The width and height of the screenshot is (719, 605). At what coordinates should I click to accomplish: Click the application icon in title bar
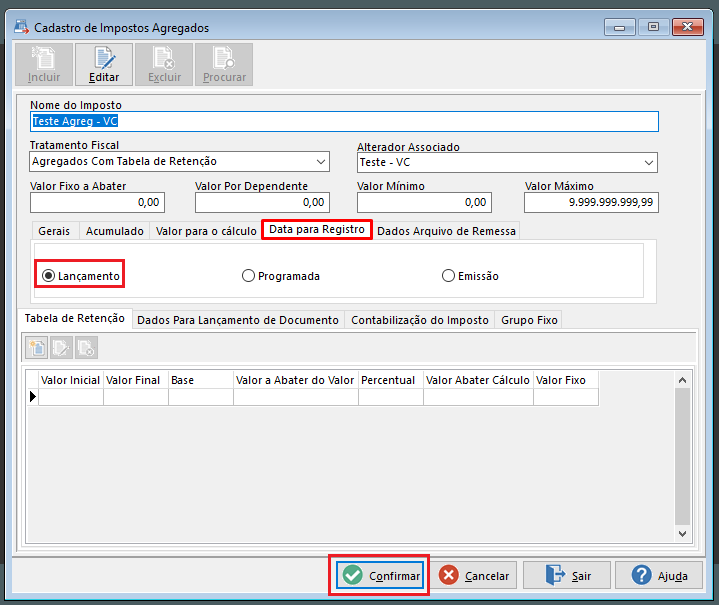tap(21, 27)
